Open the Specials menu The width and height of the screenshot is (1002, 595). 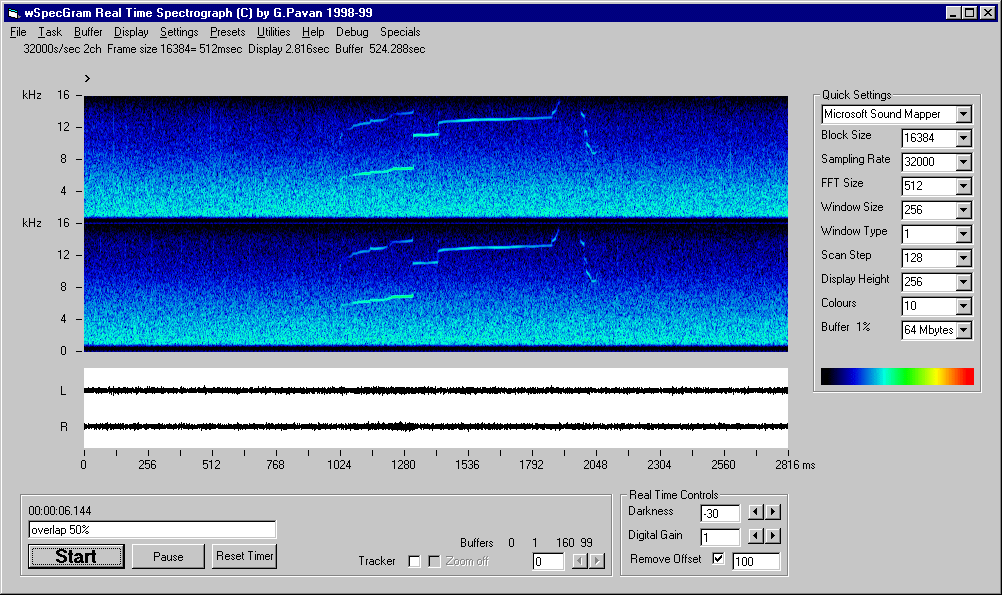400,32
